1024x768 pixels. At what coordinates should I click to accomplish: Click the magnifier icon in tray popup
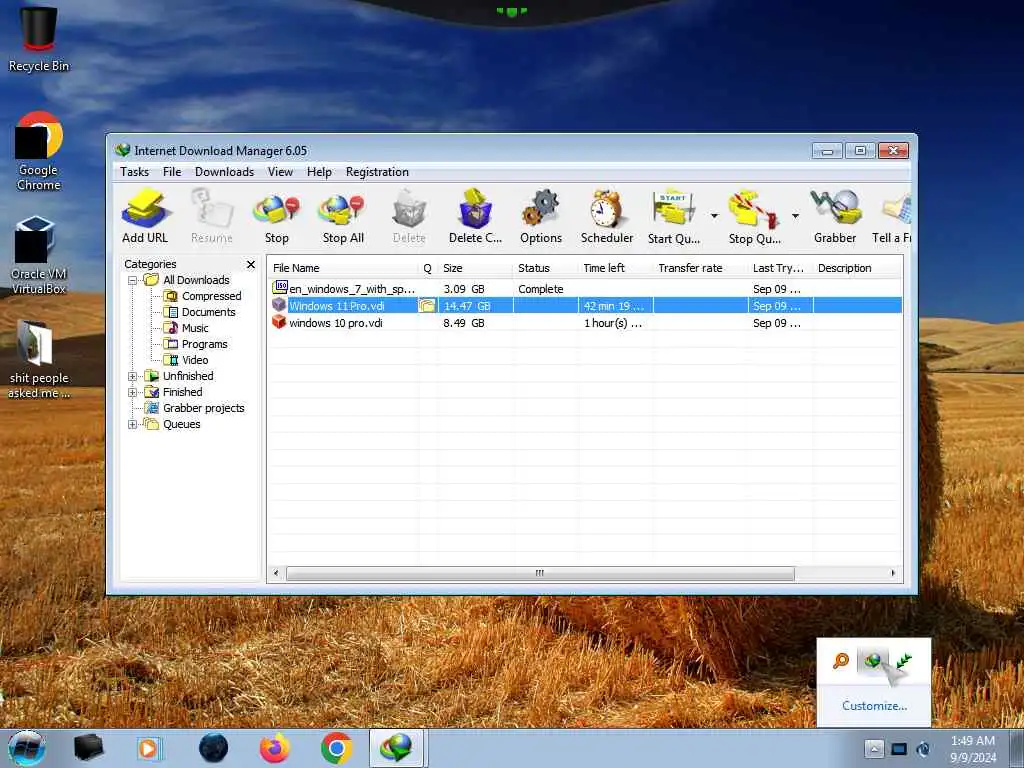click(840, 661)
